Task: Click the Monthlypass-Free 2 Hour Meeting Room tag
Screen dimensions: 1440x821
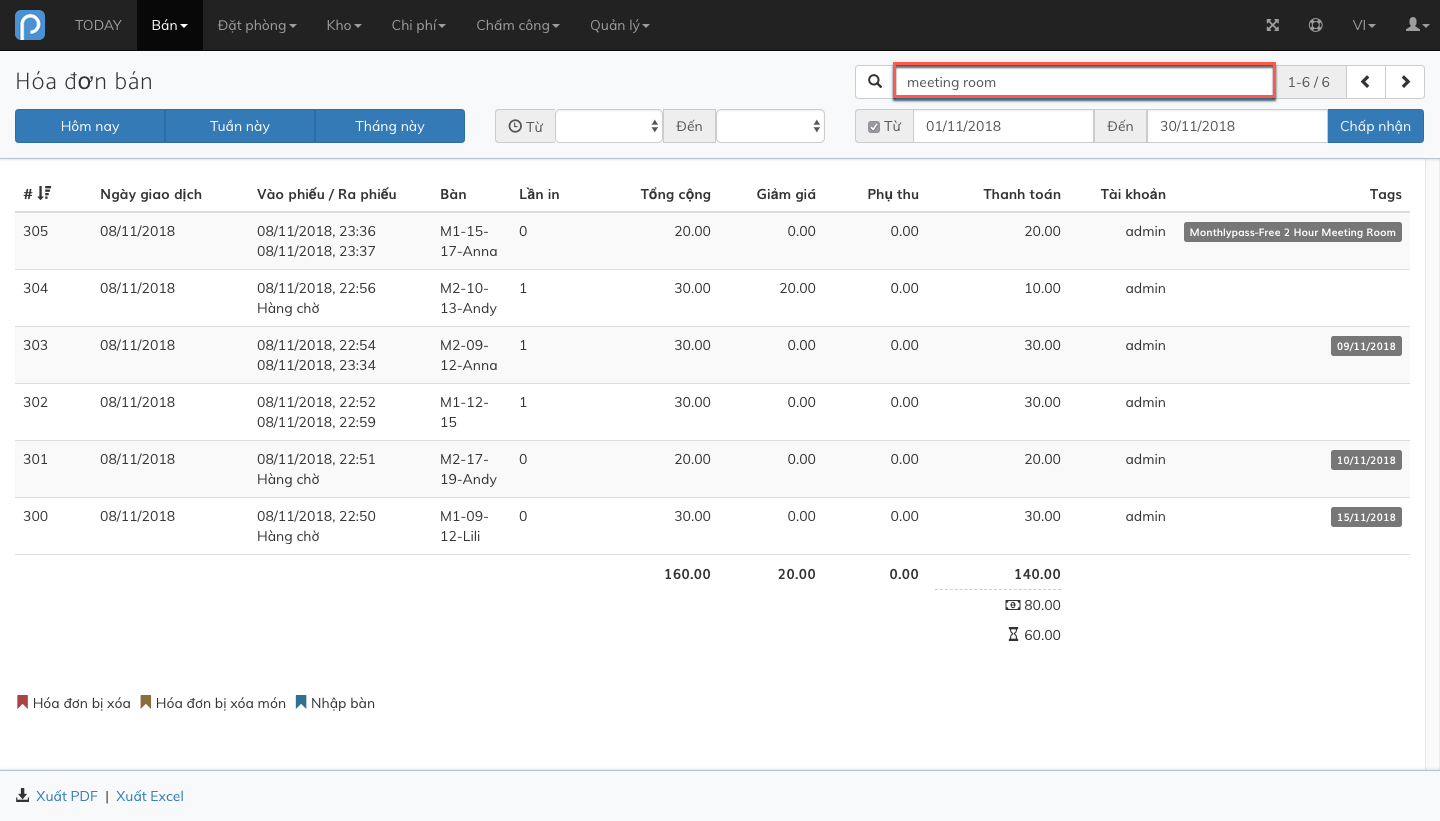Action: click(1293, 232)
